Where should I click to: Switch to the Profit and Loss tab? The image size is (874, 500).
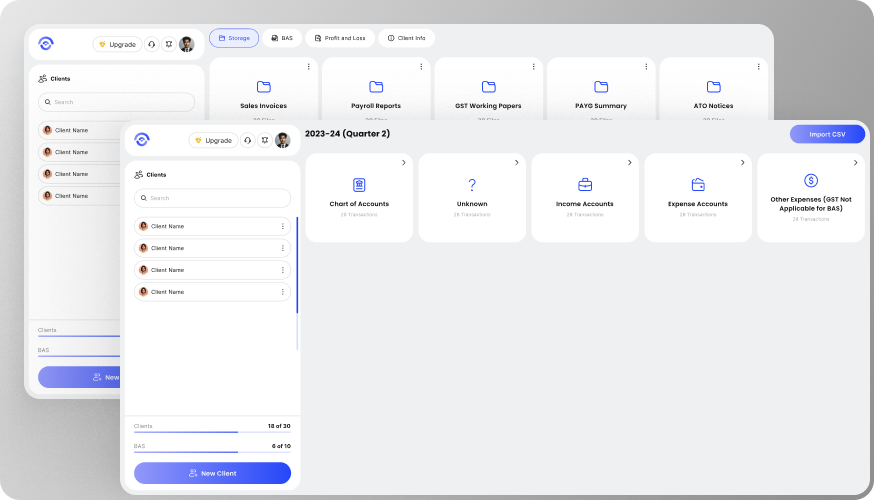click(x=340, y=38)
